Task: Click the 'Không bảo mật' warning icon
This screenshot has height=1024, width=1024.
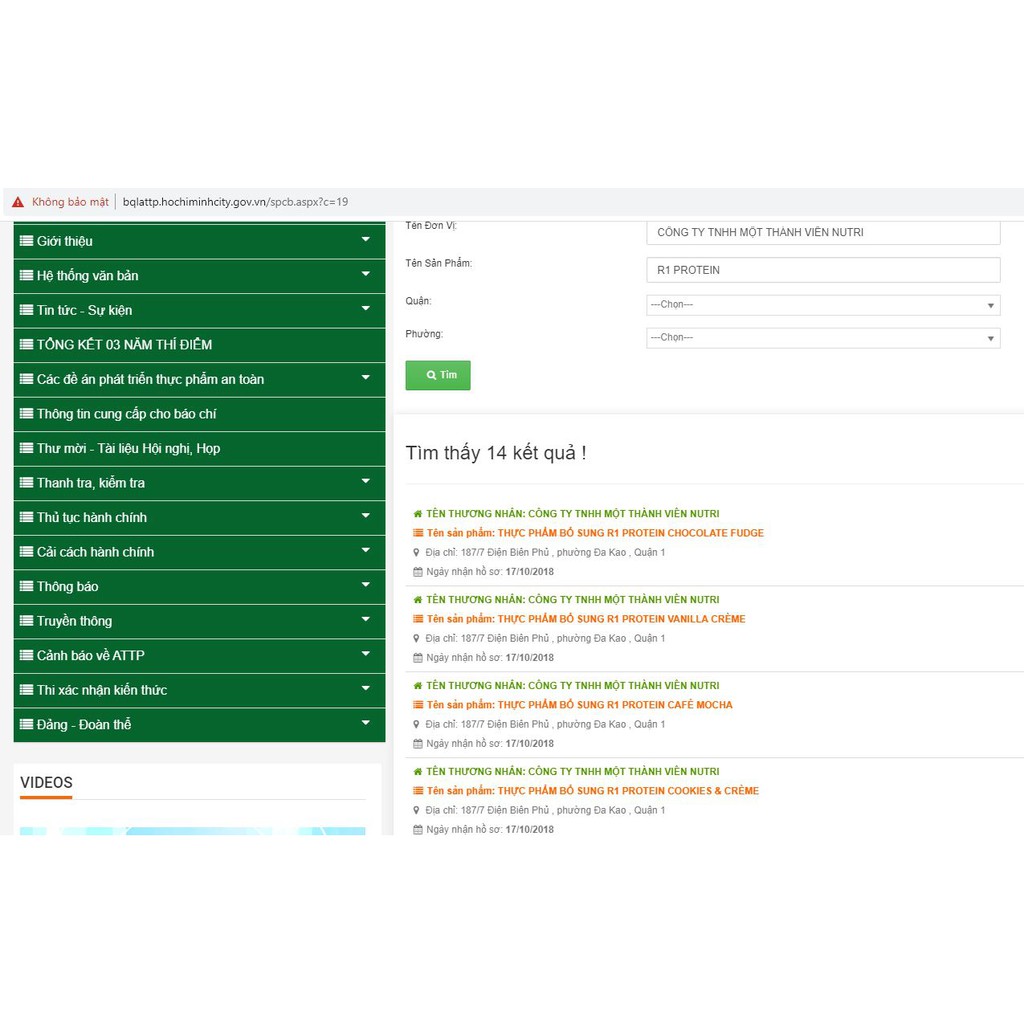Action: tap(18, 202)
